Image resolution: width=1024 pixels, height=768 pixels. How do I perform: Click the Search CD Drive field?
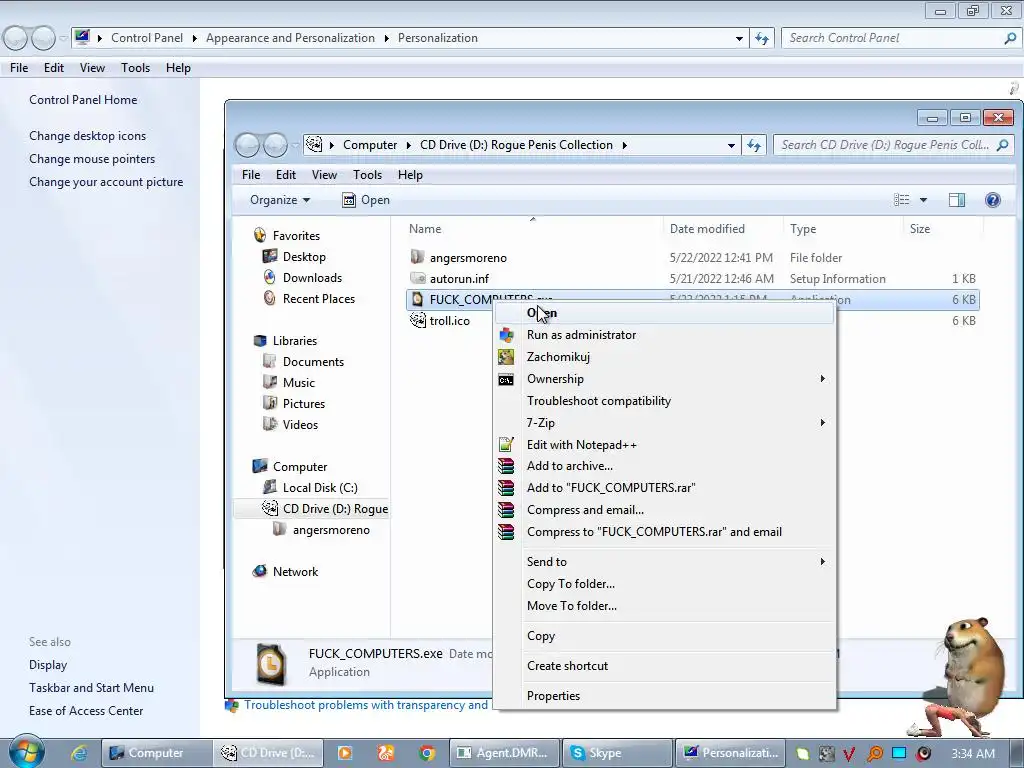pos(893,145)
